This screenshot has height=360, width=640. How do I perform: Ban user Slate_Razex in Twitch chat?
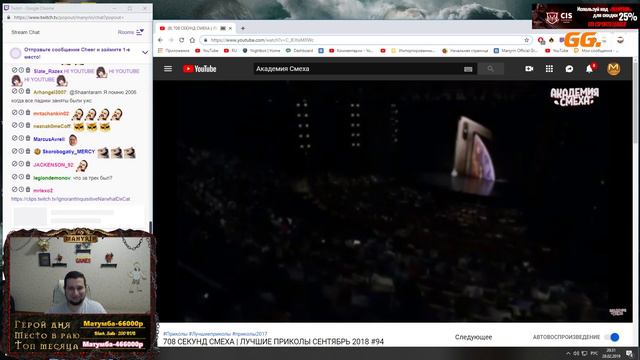(14, 70)
